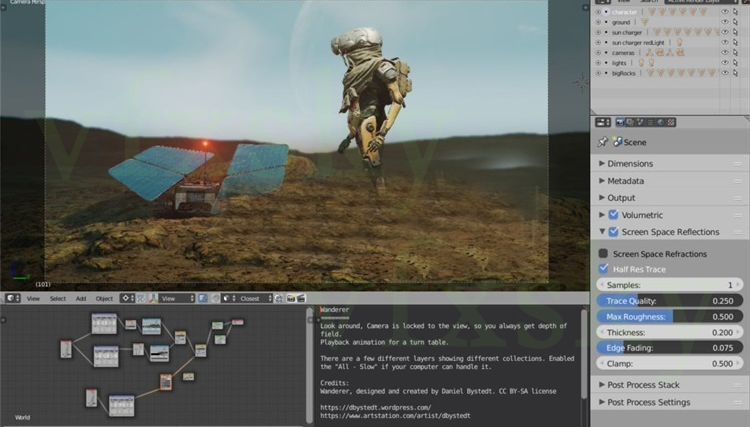Hide the character collection with eye icon
Screen dimensions: 750x427
[x=725, y=12]
